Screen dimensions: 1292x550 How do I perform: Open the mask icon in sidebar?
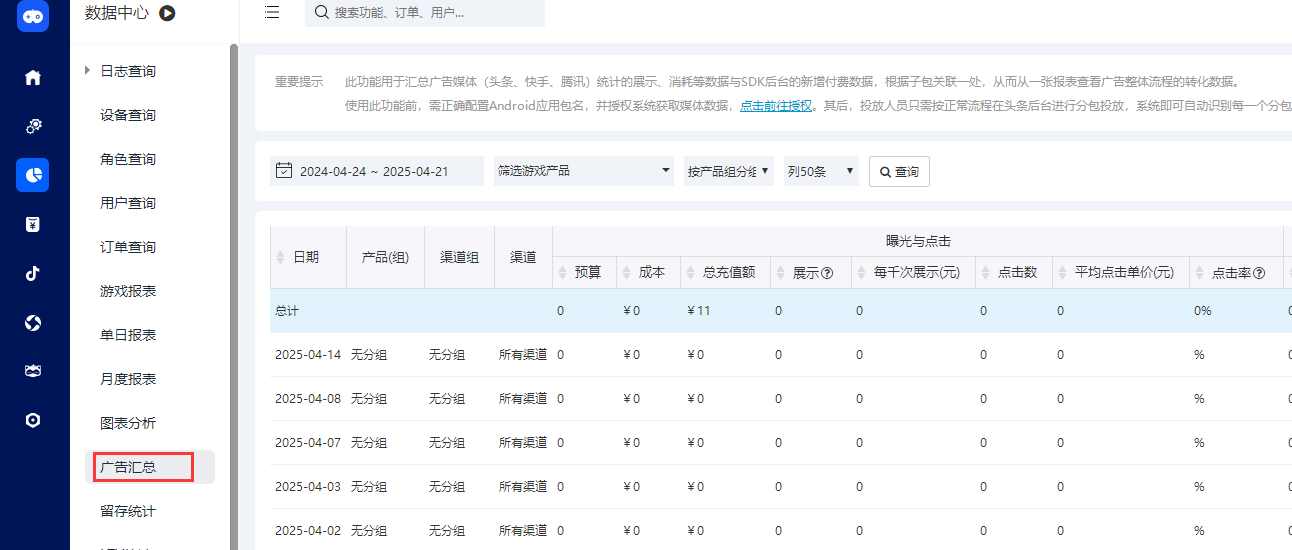tap(33, 371)
